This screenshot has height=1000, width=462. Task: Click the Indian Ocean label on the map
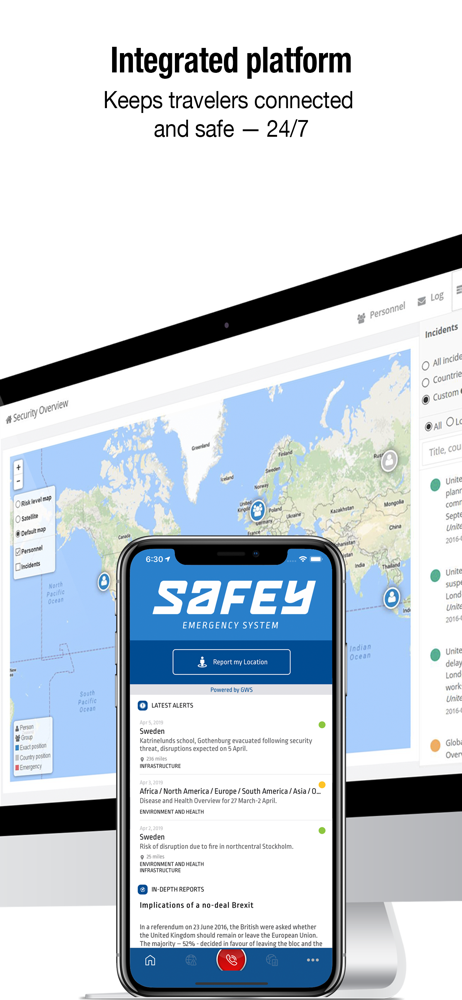[360, 652]
